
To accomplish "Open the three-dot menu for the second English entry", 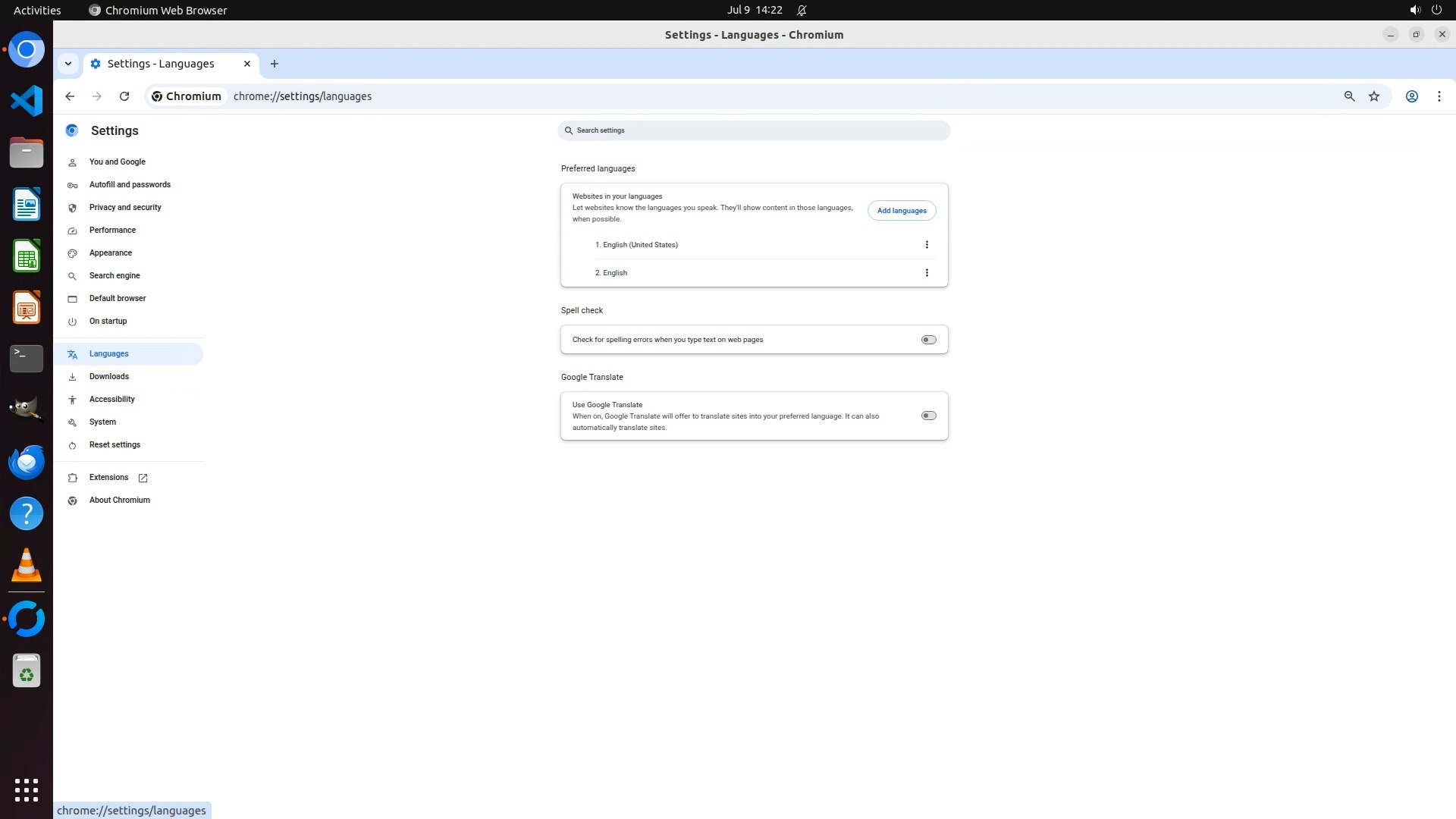I will click(x=927, y=273).
